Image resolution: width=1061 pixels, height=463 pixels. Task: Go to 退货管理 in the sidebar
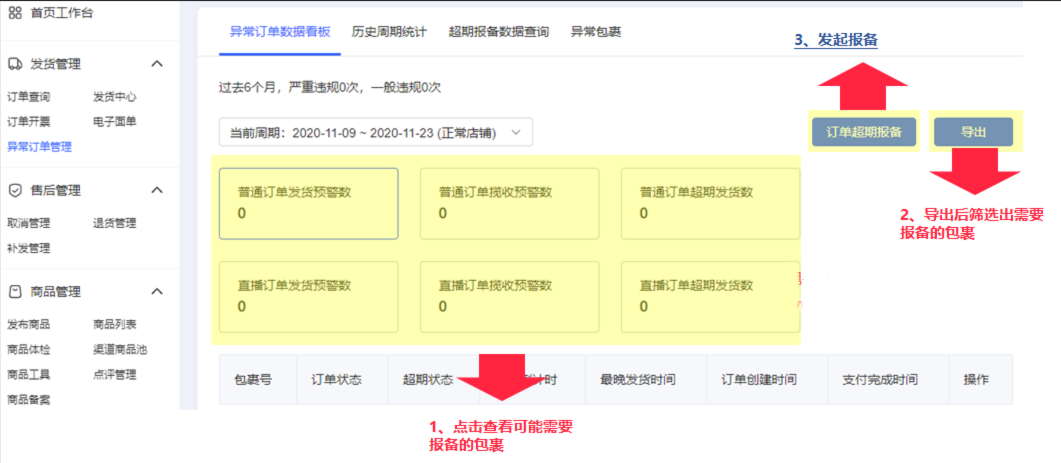115,224
